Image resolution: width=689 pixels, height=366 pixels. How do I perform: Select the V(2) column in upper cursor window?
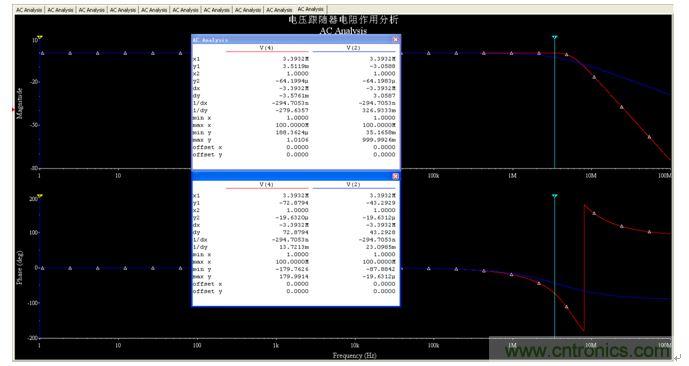[353, 48]
